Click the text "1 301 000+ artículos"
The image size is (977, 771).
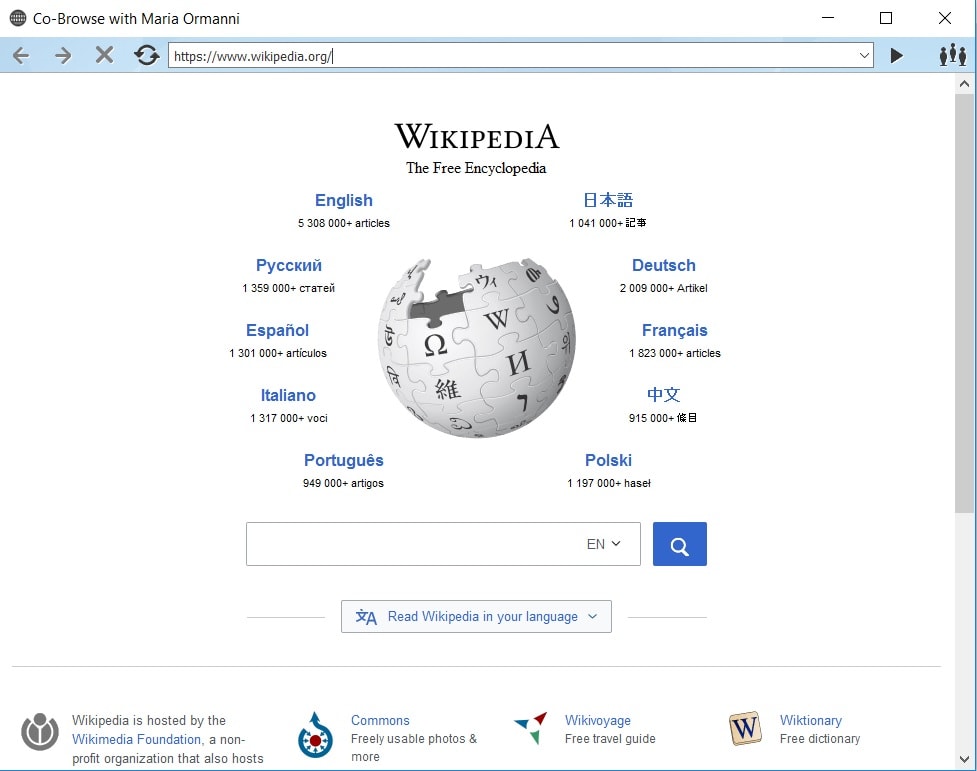(278, 353)
